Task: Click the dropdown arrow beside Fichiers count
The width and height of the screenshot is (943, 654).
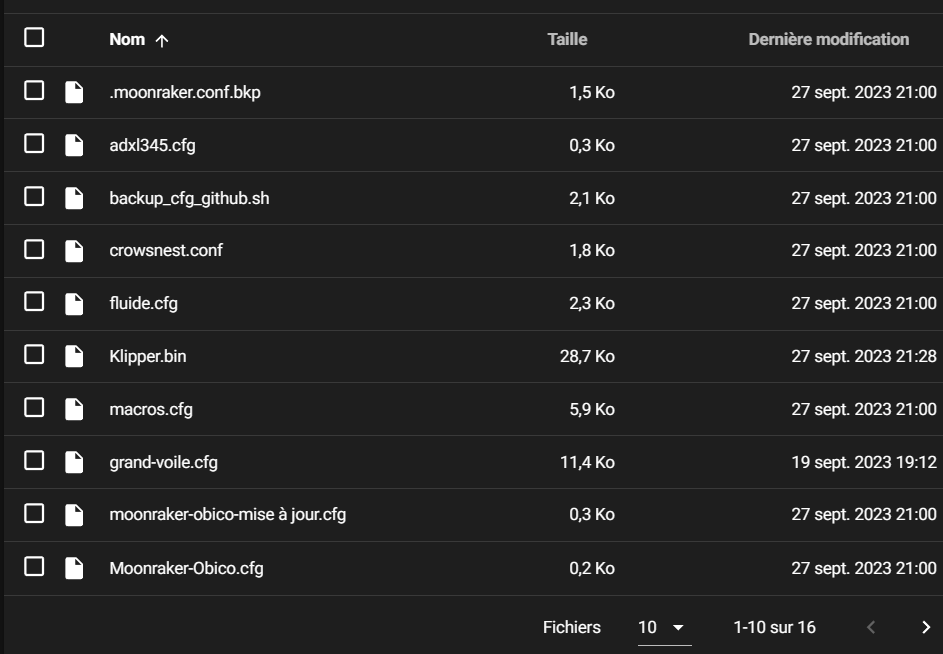Action: tap(678, 628)
